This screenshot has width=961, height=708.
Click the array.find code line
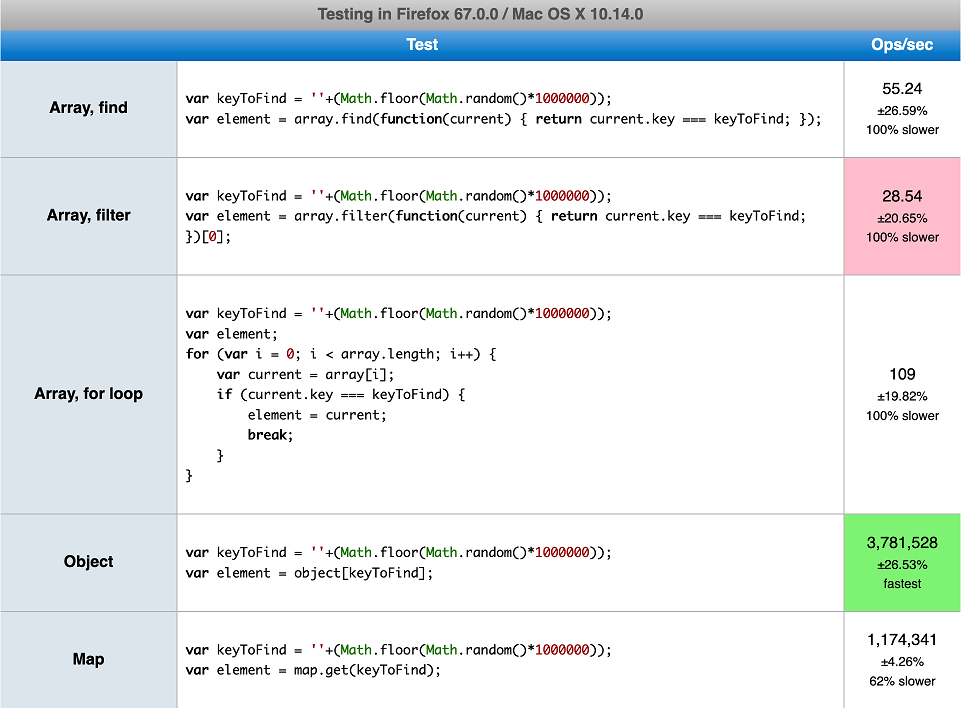pos(503,119)
